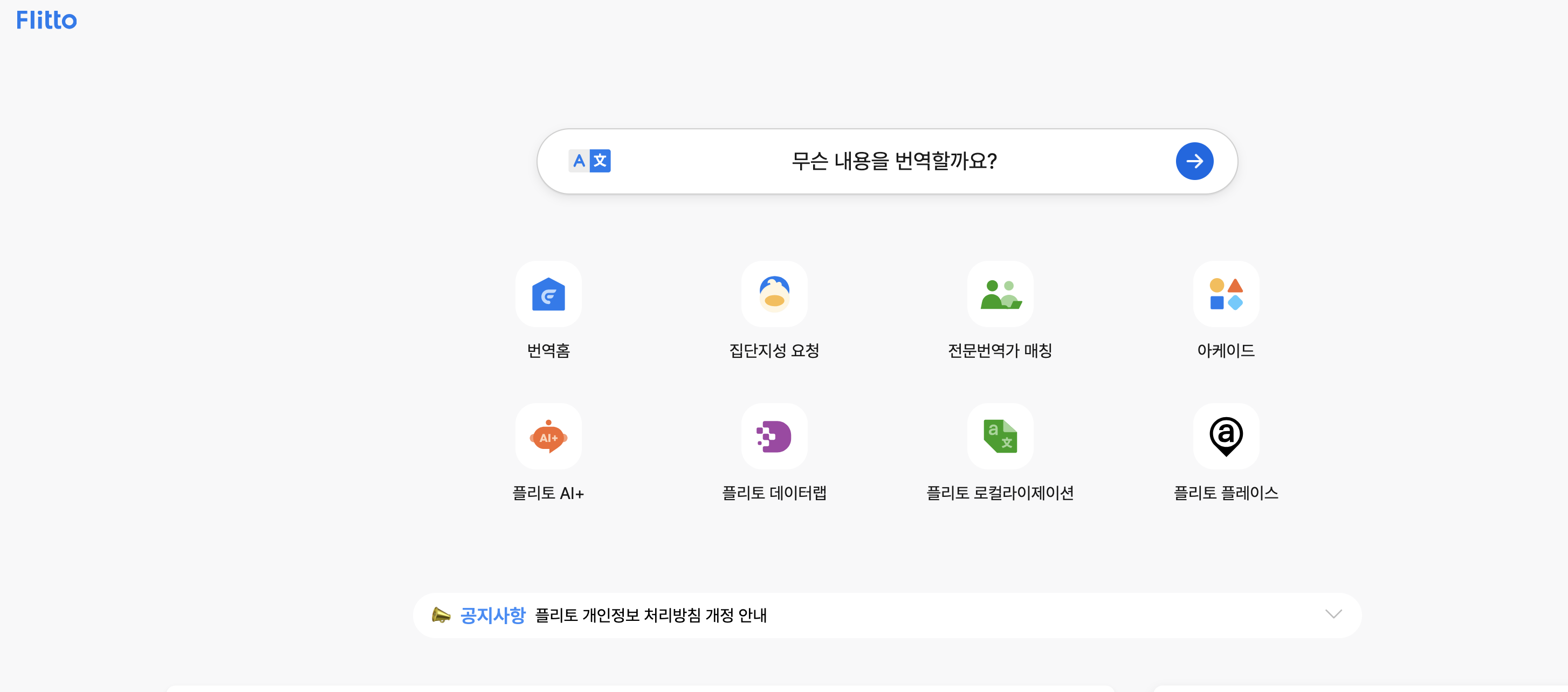1568x692 pixels.
Task: Open the 플리토 AI+ orange icon
Action: [548, 437]
